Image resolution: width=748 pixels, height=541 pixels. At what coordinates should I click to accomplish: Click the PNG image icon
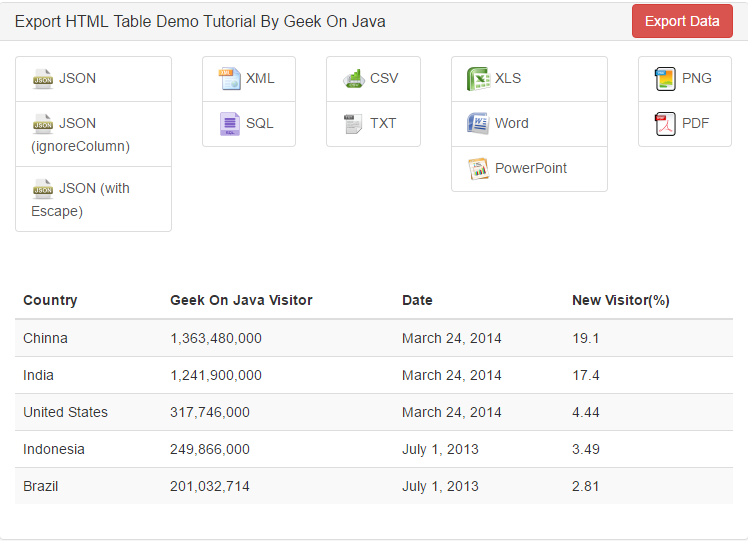coord(665,79)
